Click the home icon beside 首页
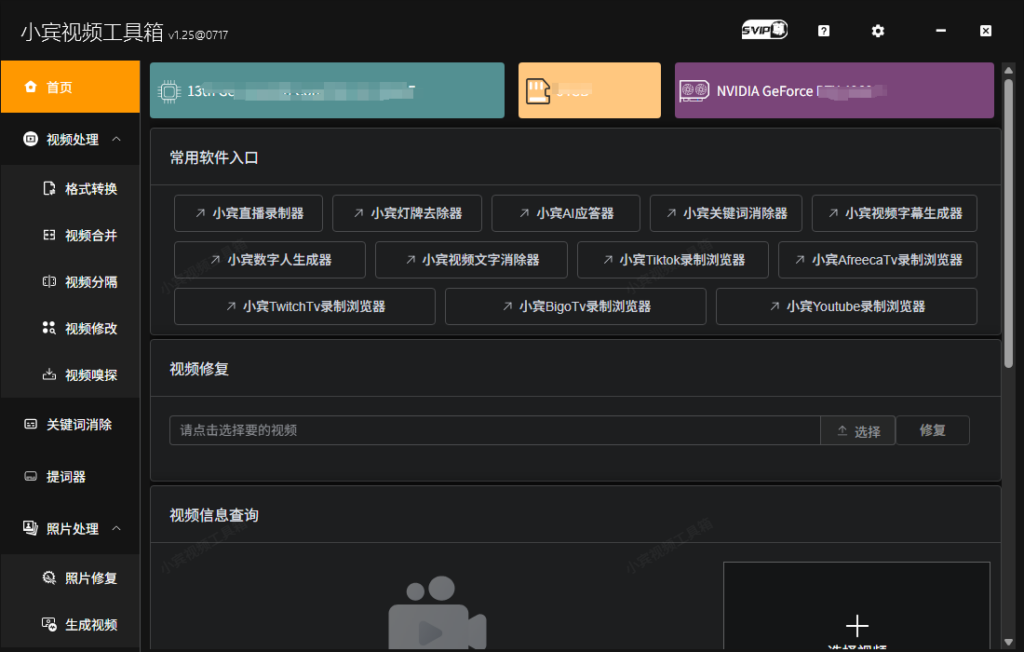 click(31, 87)
